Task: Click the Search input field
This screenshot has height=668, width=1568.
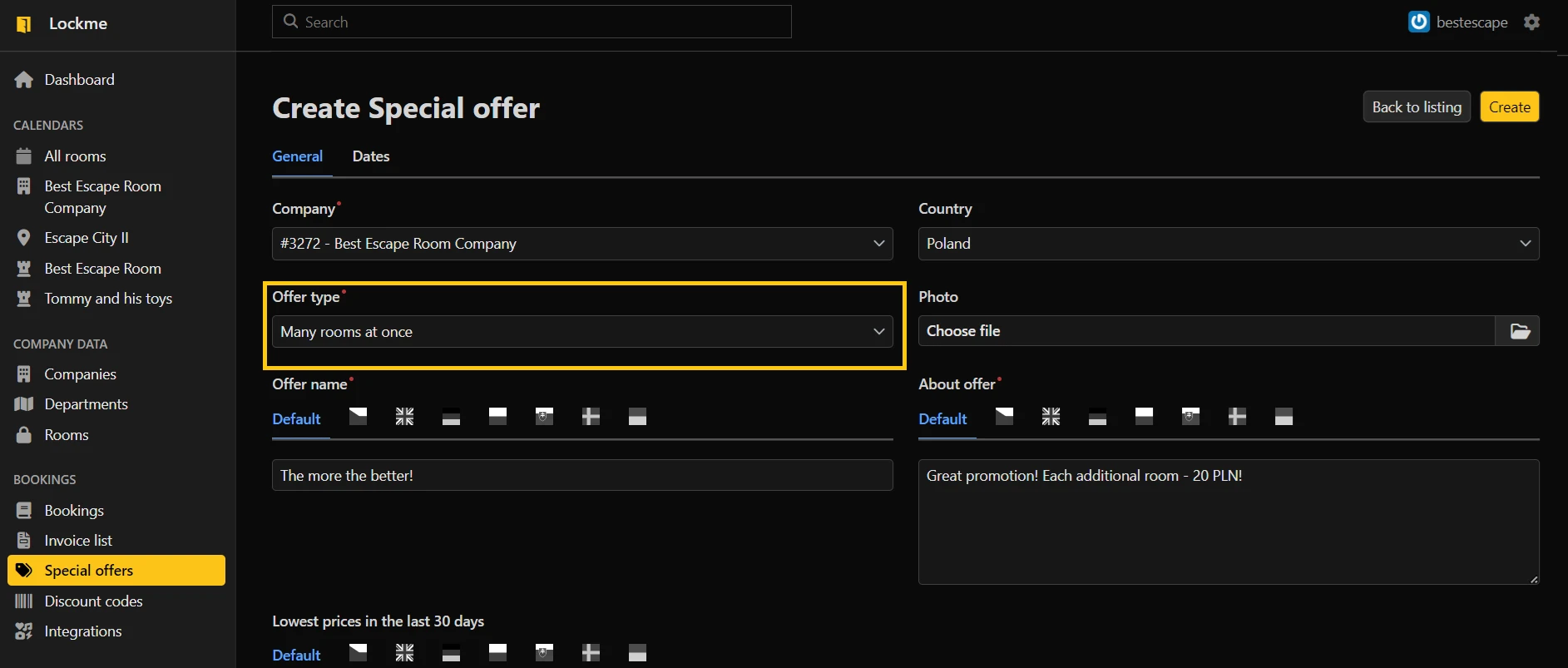Action: point(532,22)
